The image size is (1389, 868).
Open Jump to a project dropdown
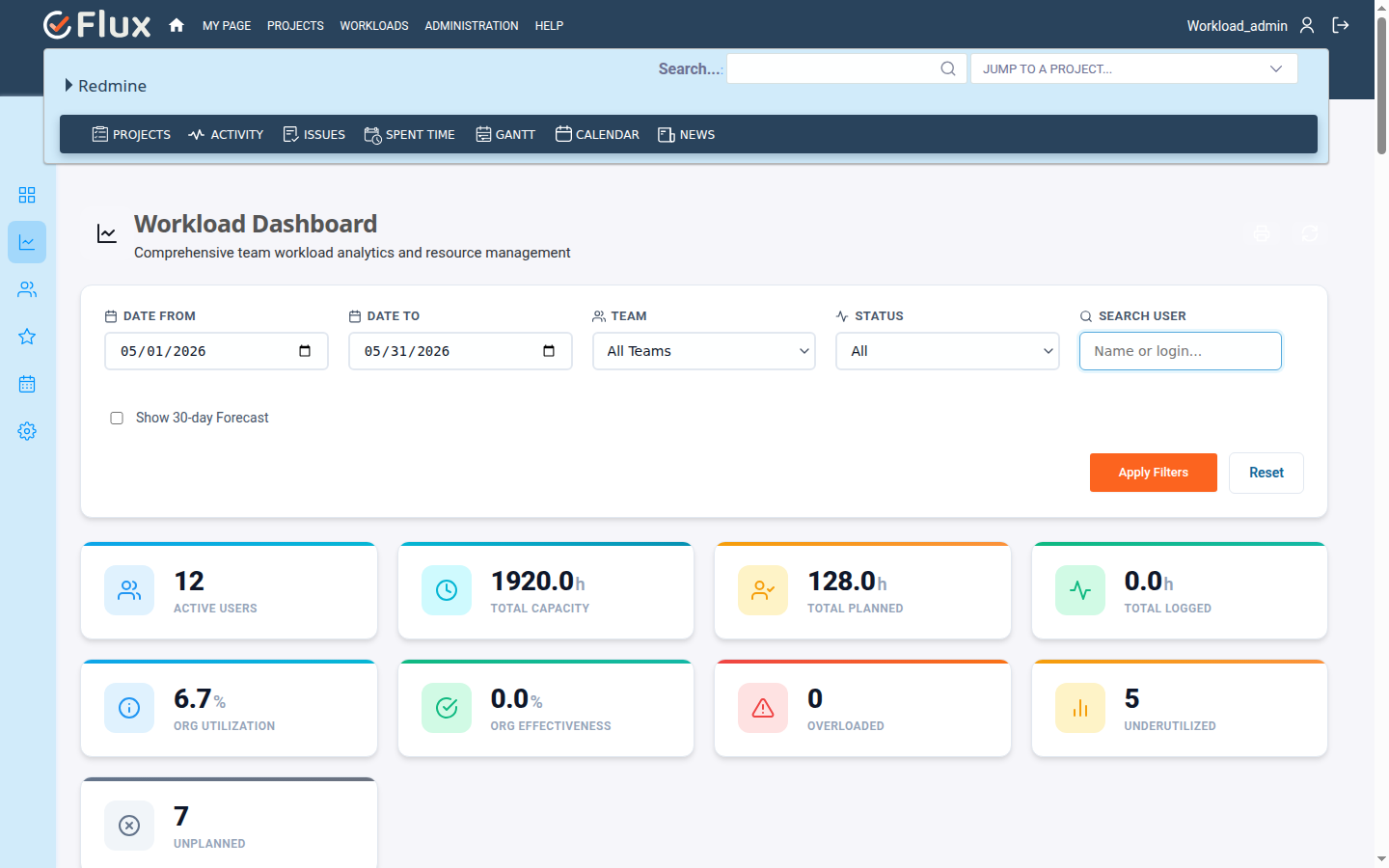coord(1133,68)
